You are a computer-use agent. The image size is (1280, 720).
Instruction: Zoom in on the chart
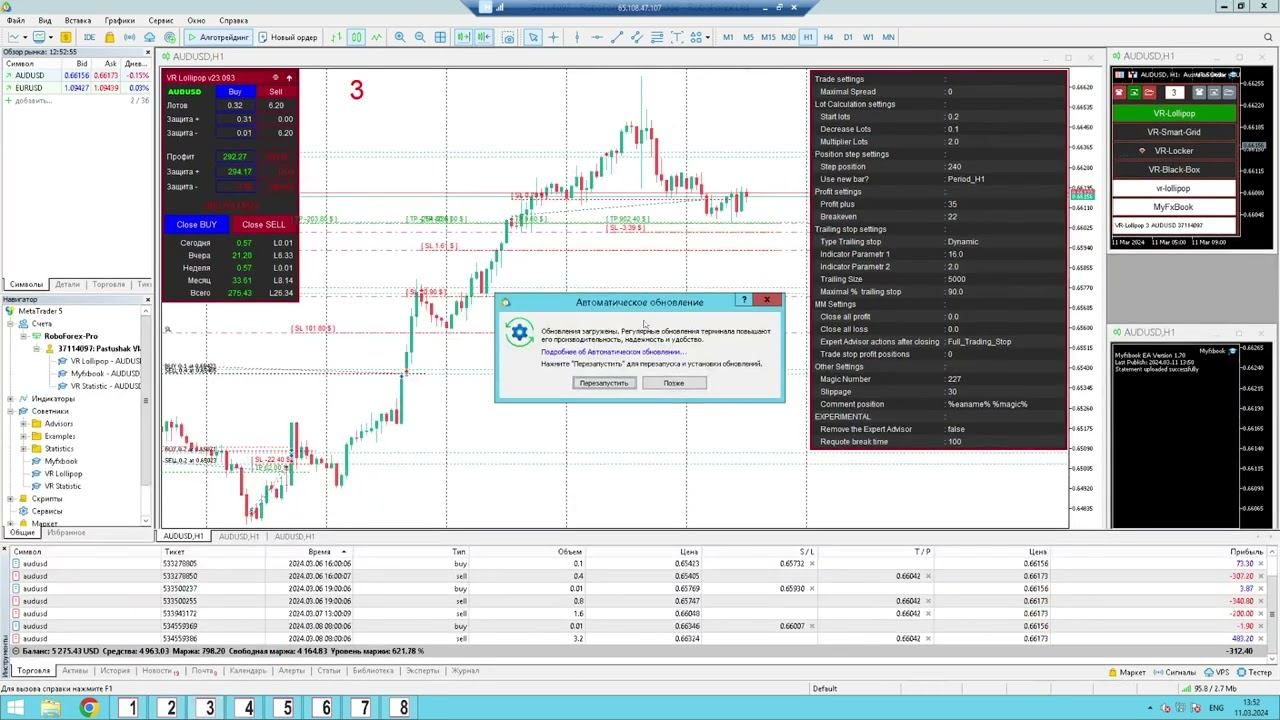pos(400,37)
